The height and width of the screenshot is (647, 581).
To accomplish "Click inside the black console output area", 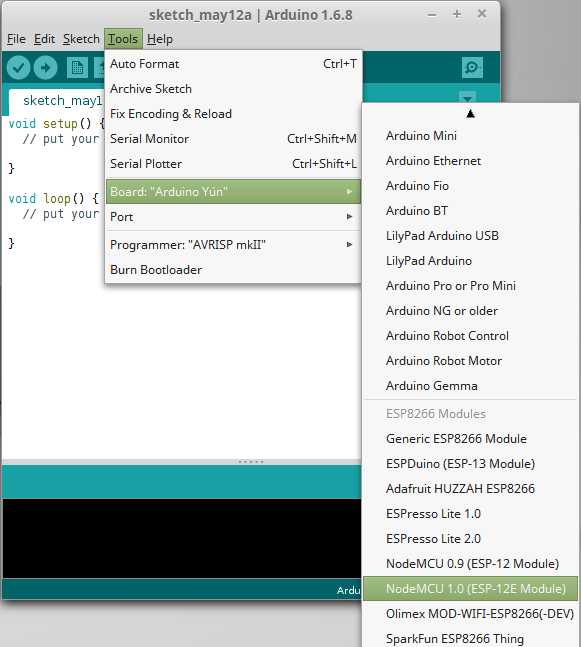I will click(182, 538).
